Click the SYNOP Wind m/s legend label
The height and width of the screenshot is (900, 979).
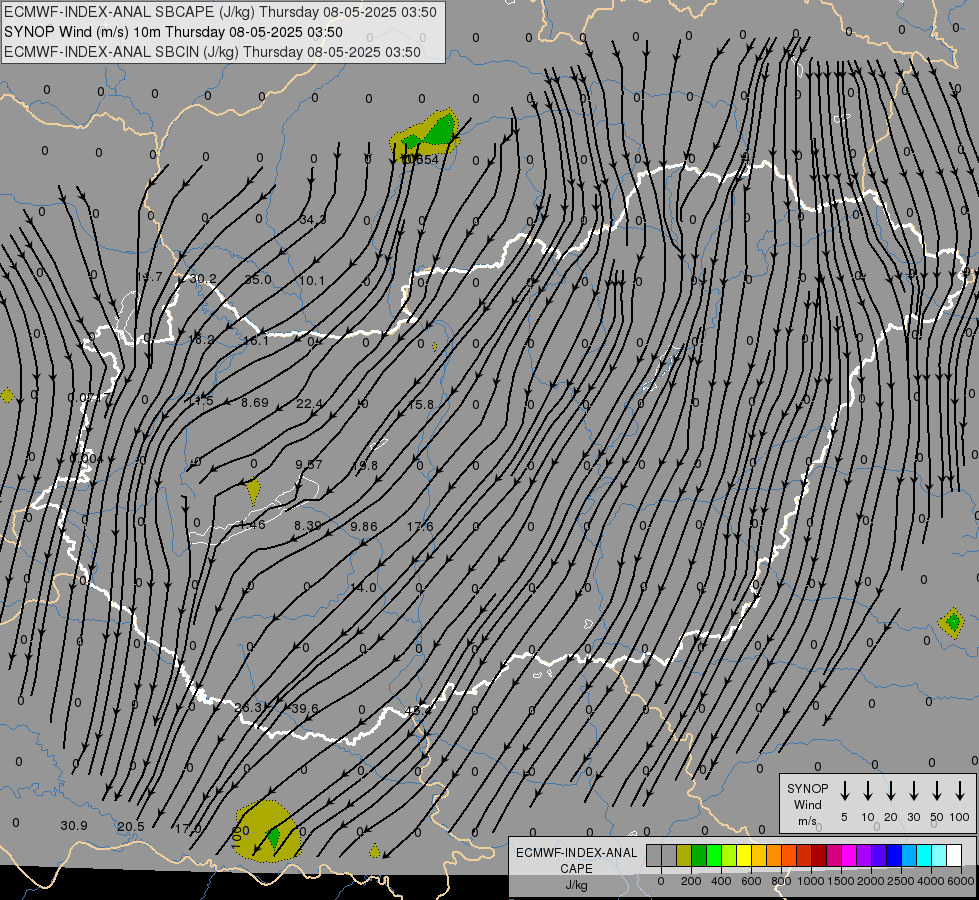point(807,804)
